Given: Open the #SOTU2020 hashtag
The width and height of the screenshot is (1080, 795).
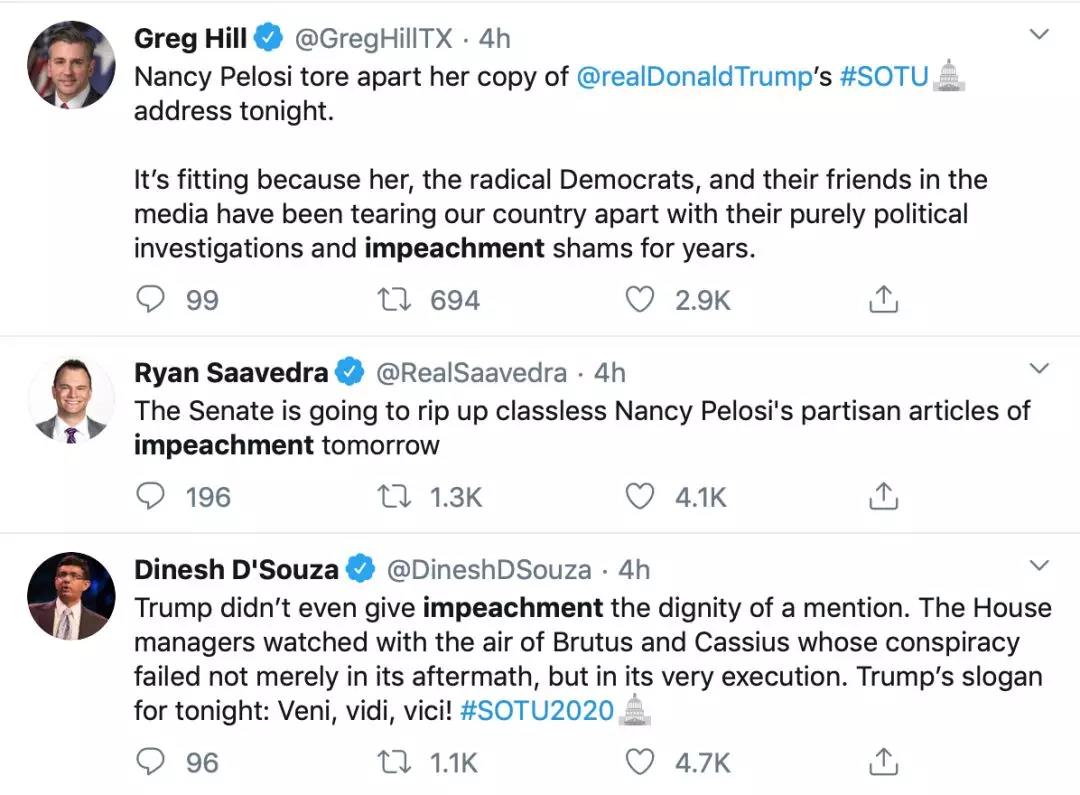Looking at the screenshot, I should pyautogui.click(x=538, y=711).
